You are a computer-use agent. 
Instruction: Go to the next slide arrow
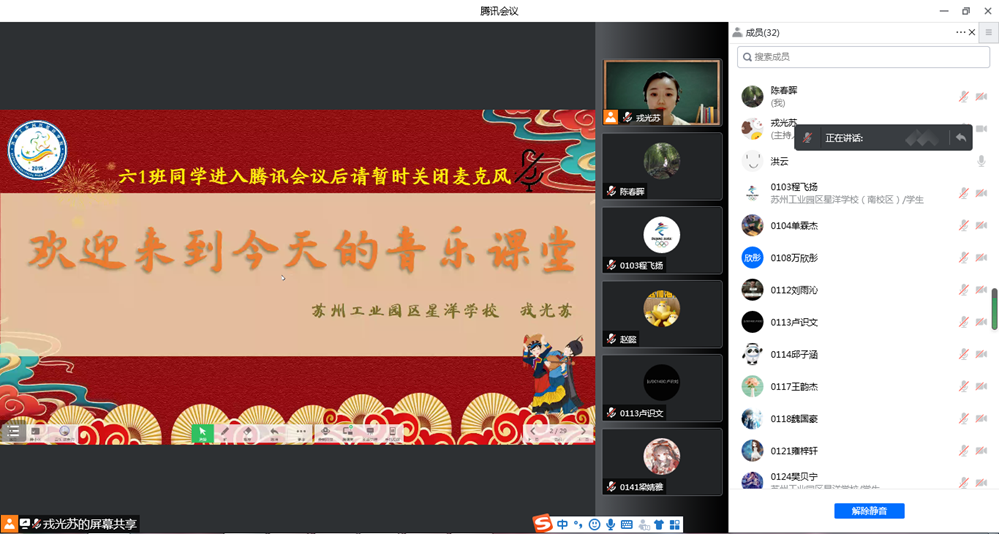(583, 431)
